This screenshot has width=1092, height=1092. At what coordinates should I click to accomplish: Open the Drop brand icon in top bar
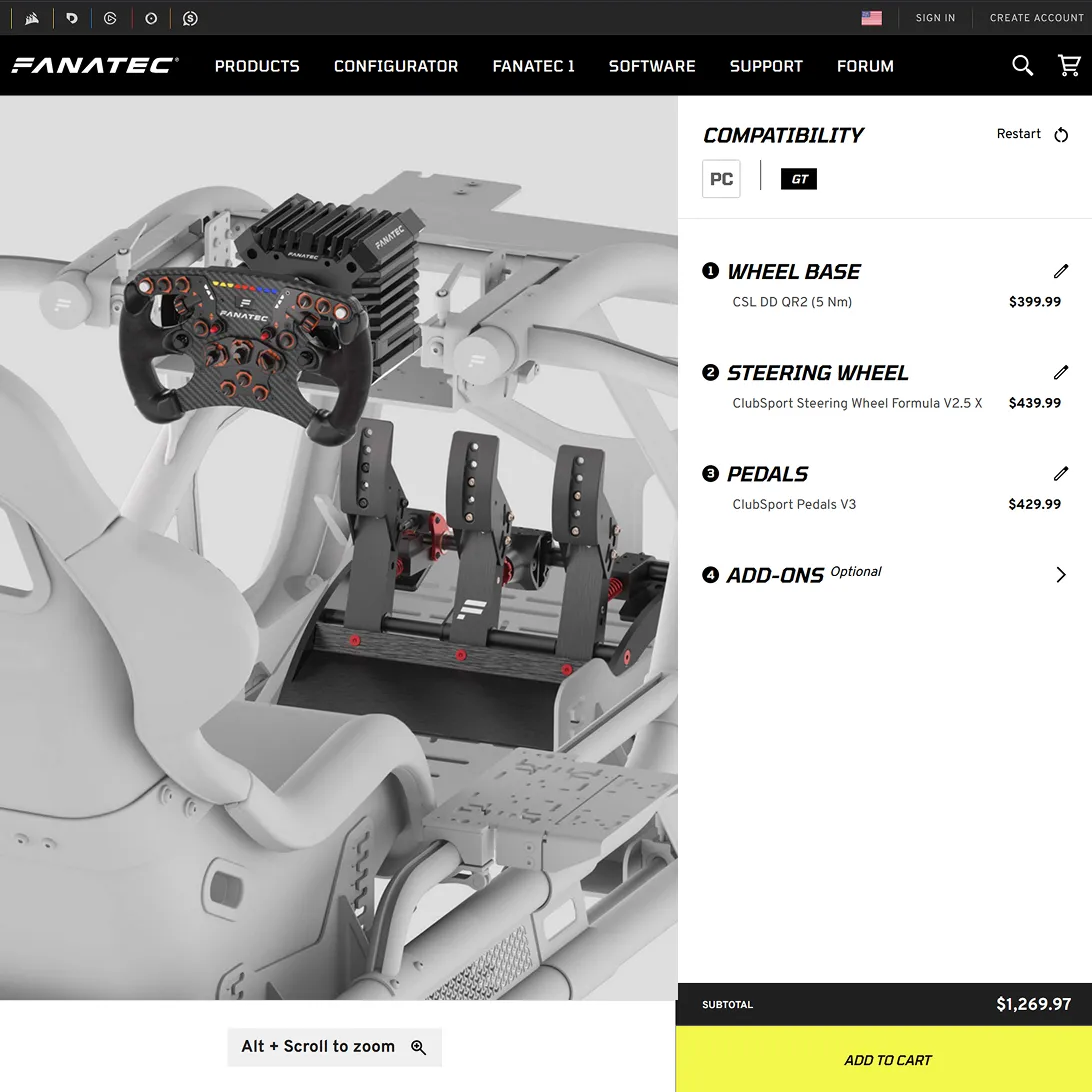pos(72,18)
